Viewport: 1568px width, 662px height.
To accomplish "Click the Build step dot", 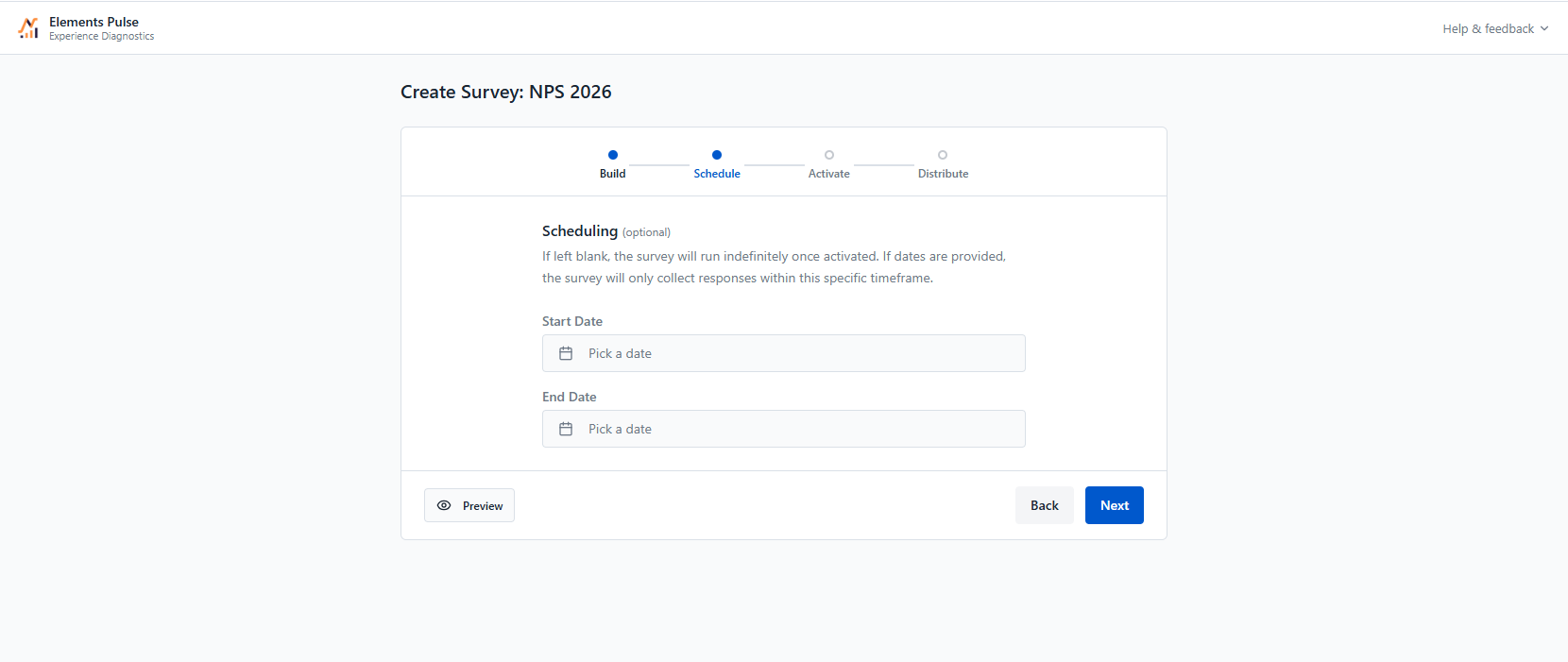I will click(613, 155).
